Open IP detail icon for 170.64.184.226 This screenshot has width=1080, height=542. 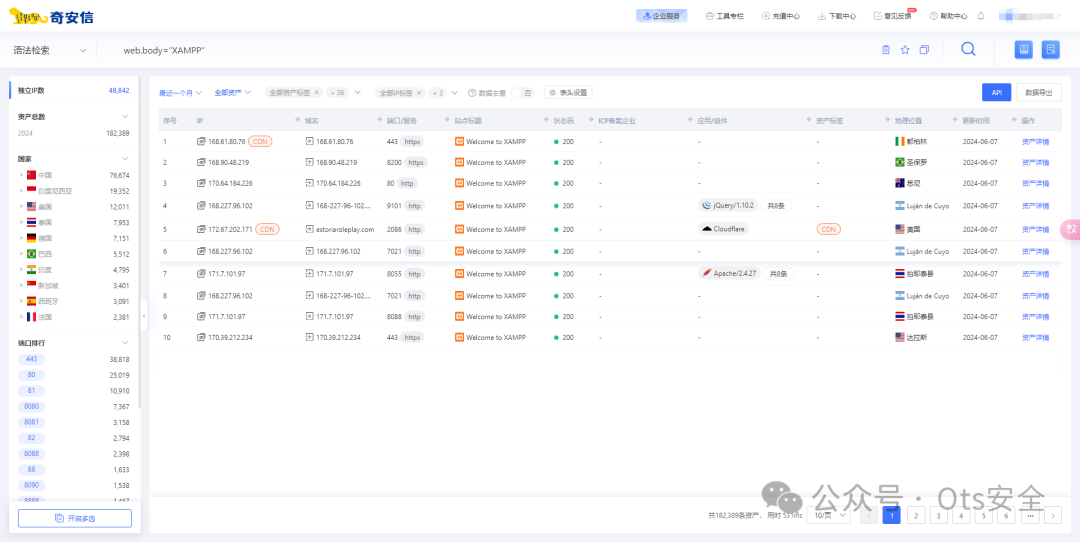(x=201, y=183)
